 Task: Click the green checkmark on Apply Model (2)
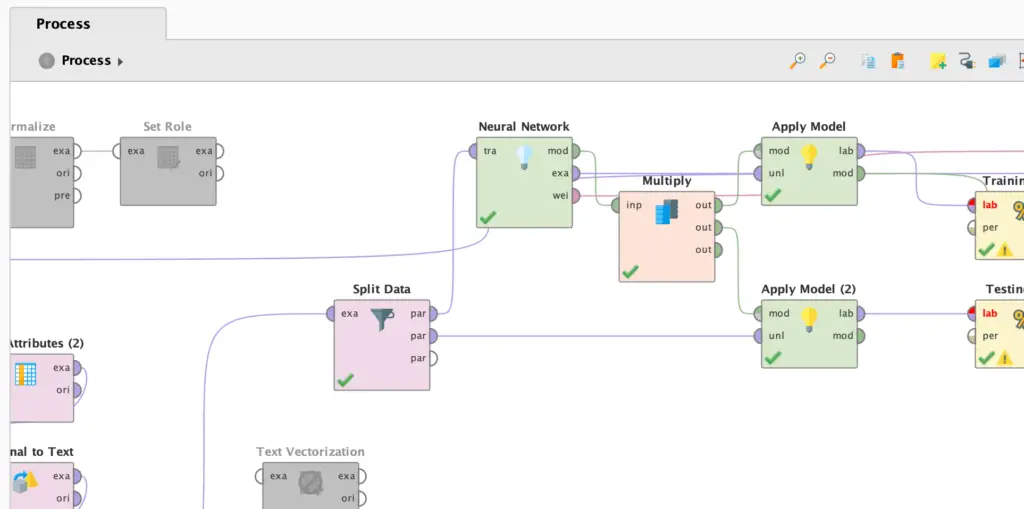coord(773,358)
